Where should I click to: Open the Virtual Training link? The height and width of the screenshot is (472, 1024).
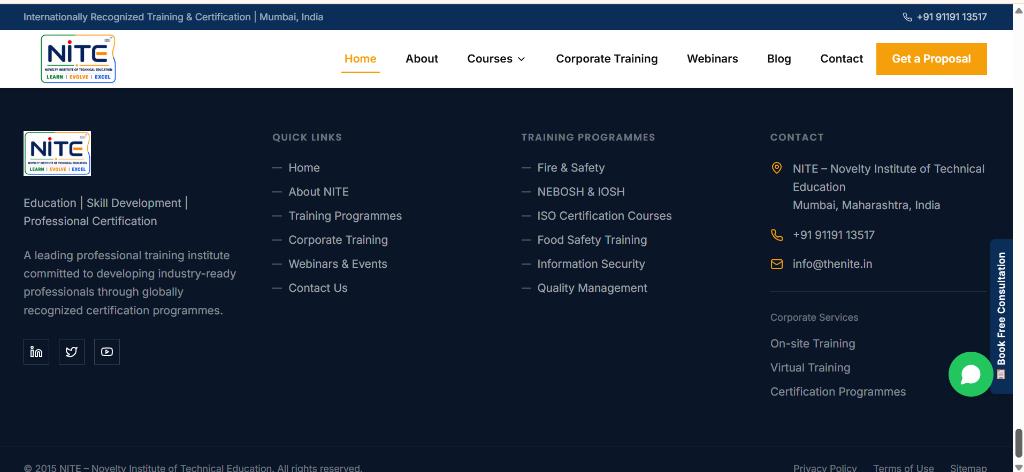click(x=810, y=368)
